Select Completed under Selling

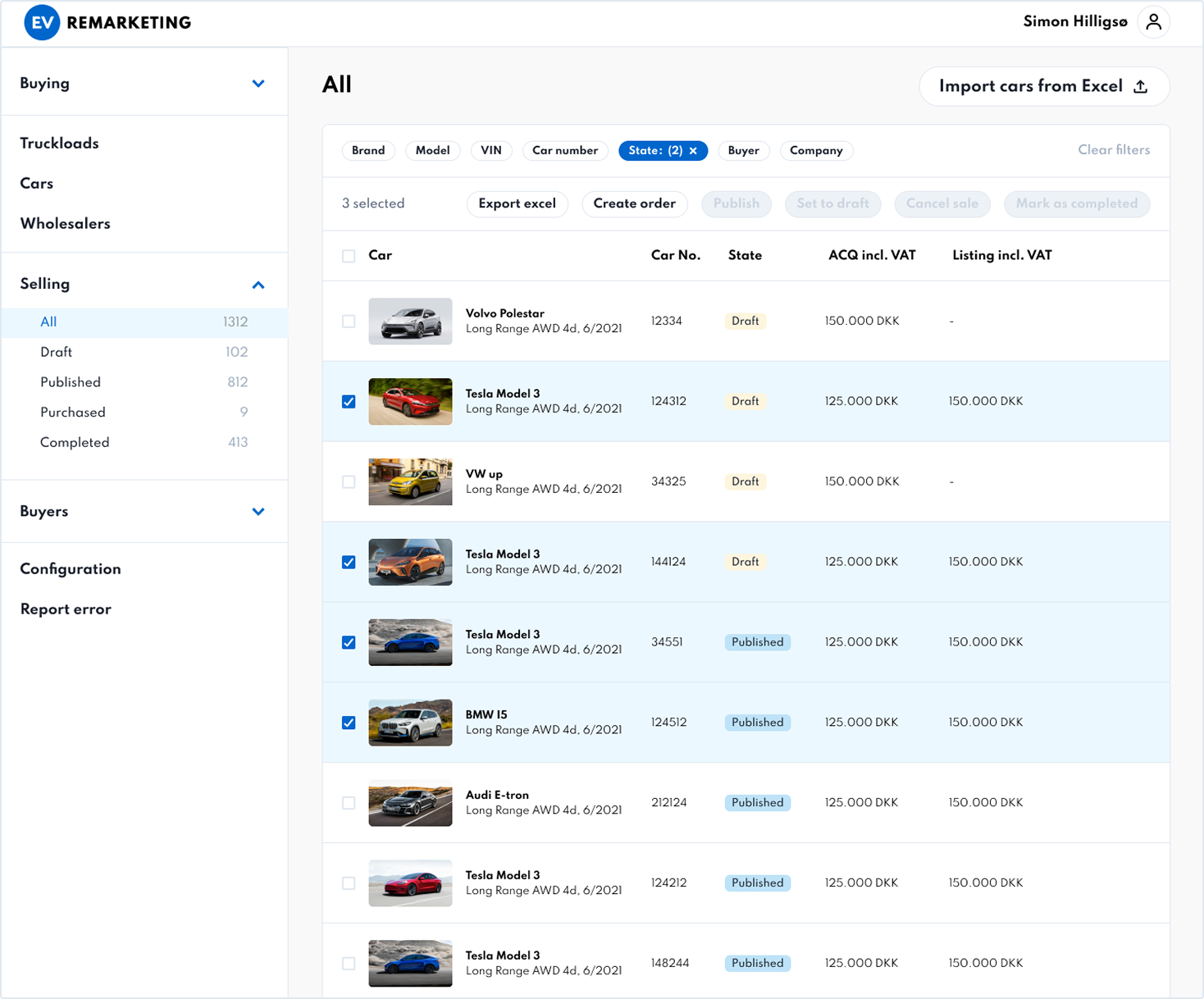click(144, 443)
